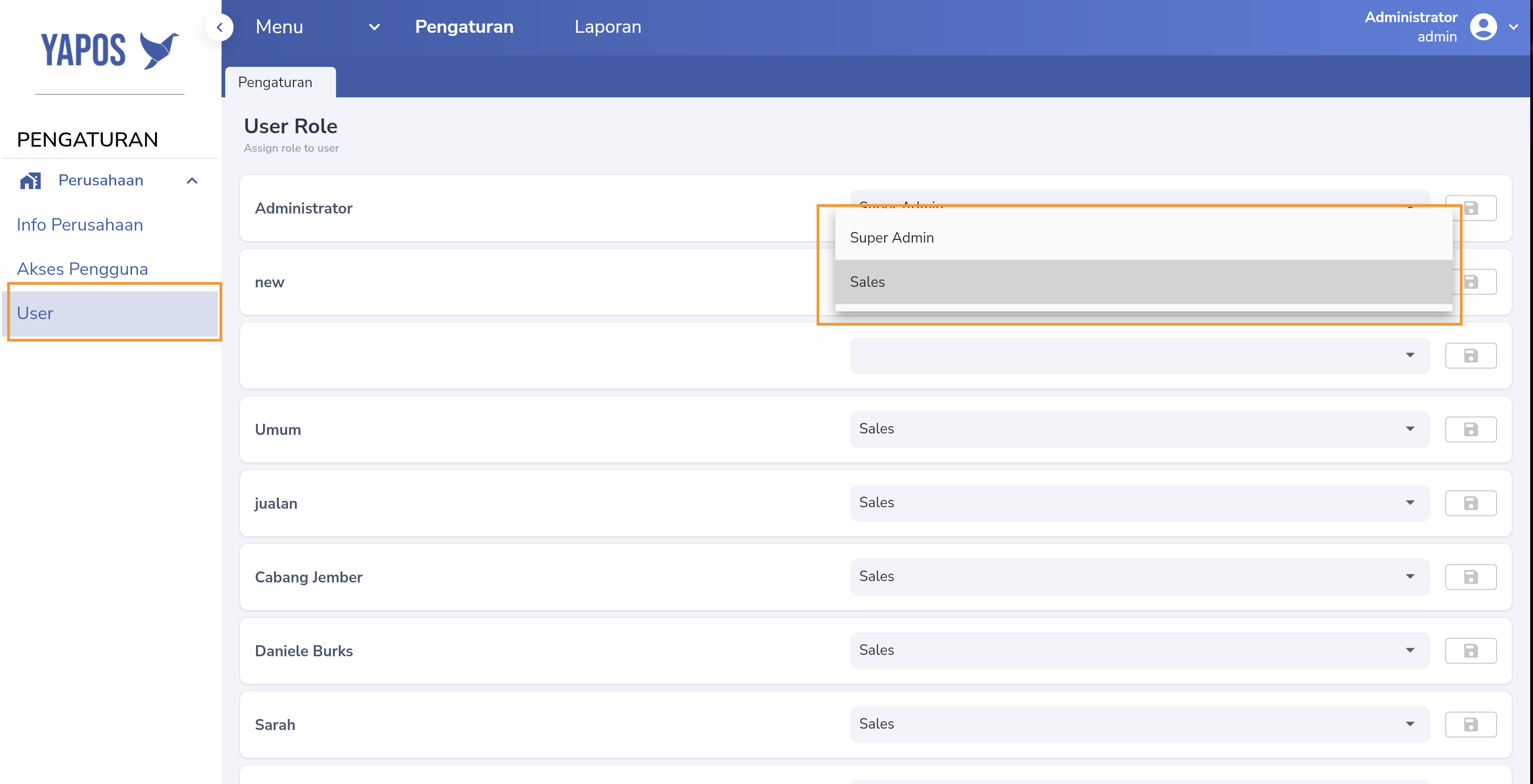
Task: Click the 'Assign role to user' subtitle
Action: [x=291, y=148]
